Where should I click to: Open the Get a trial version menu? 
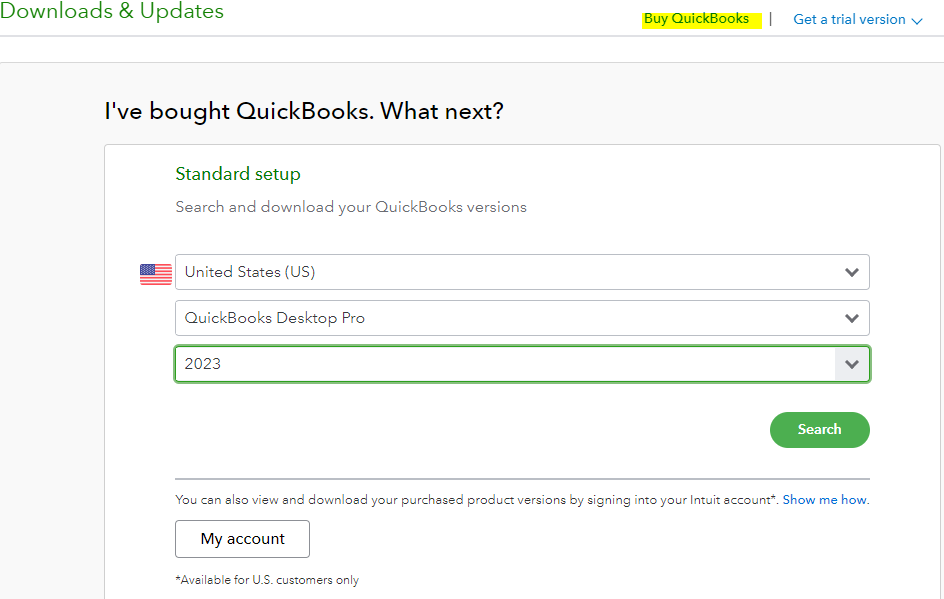click(x=857, y=19)
